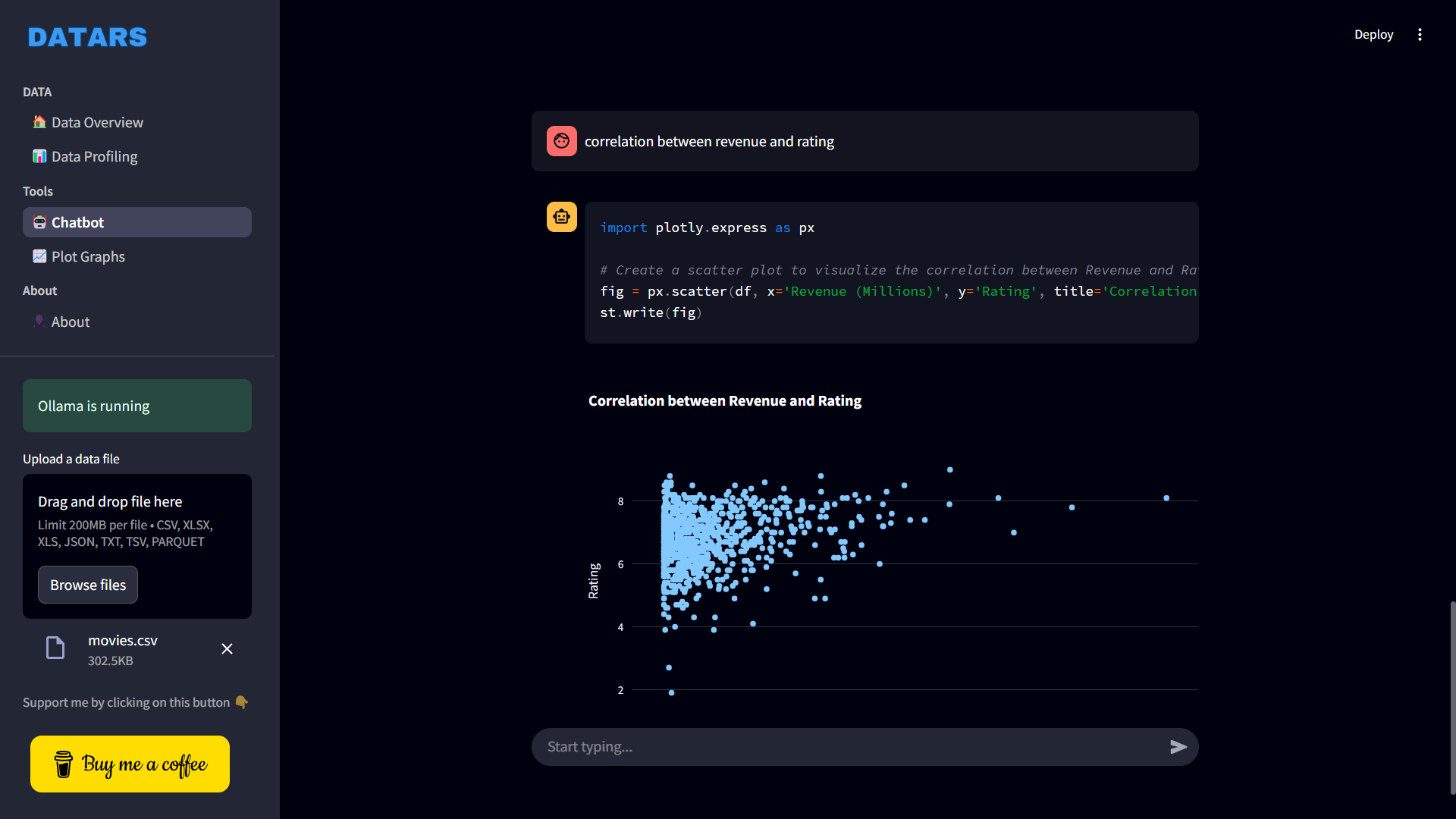
Task: Click the robot assistant avatar icon
Action: click(561, 217)
